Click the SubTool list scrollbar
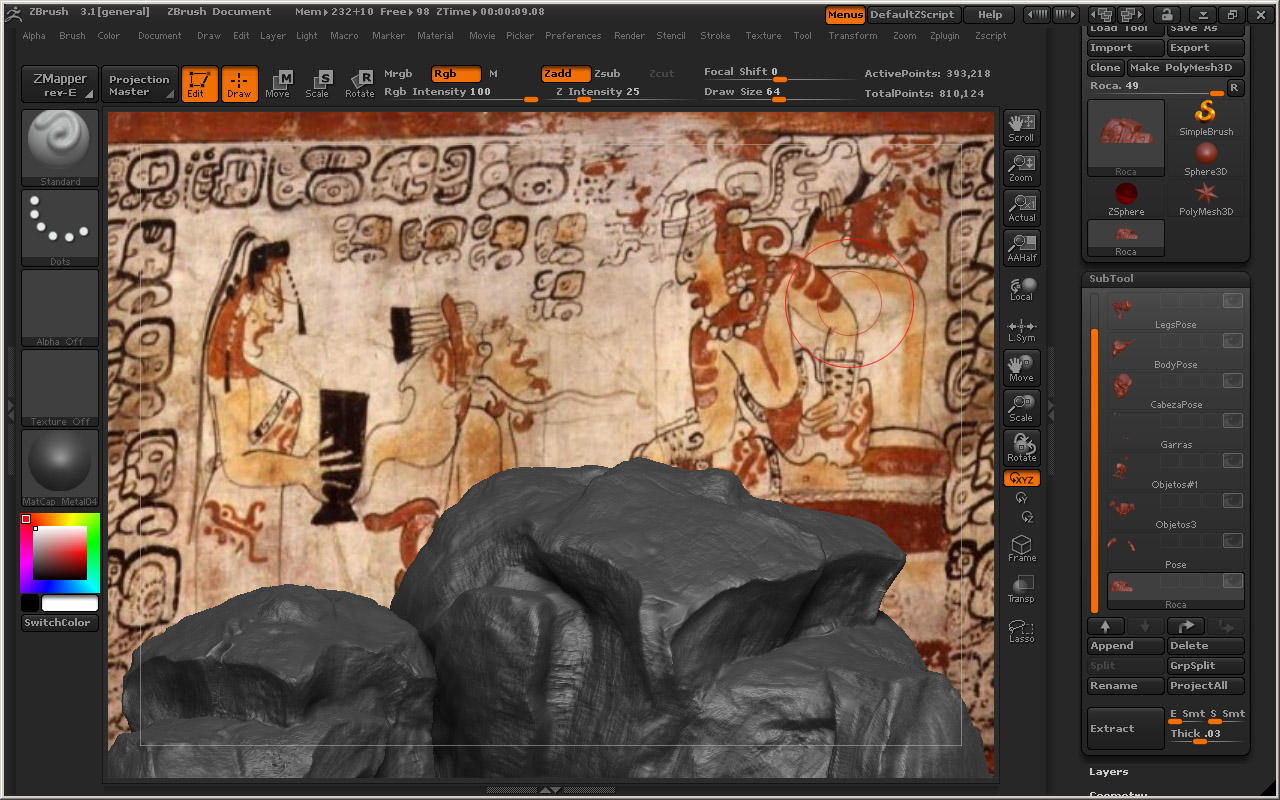The height and width of the screenshot is (800, 1280). [1094, 452]
